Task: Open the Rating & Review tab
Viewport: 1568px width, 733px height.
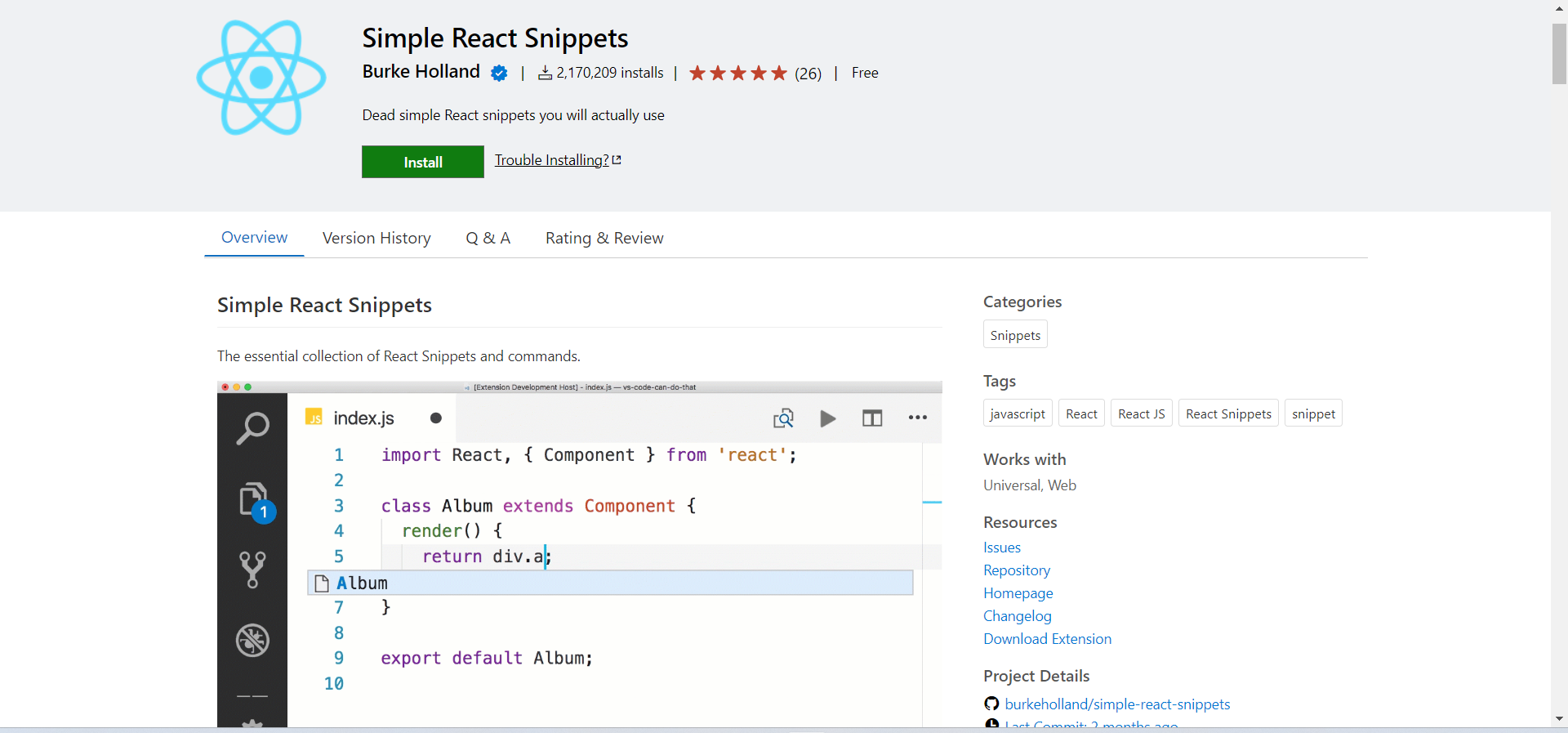Action: click(604, 238)
